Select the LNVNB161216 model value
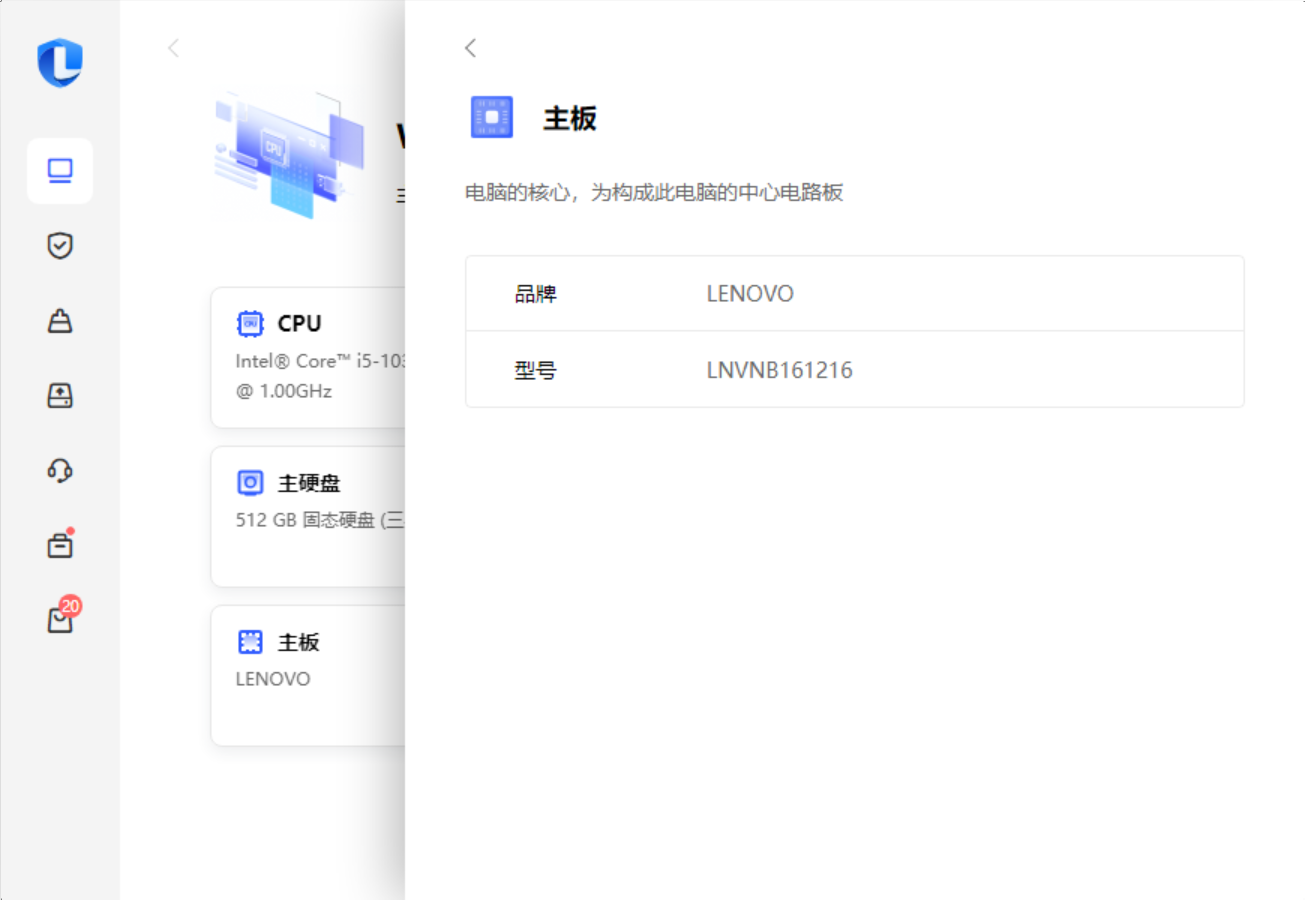The width and height of the screenshot is (1305, 900). click(780, 371)
